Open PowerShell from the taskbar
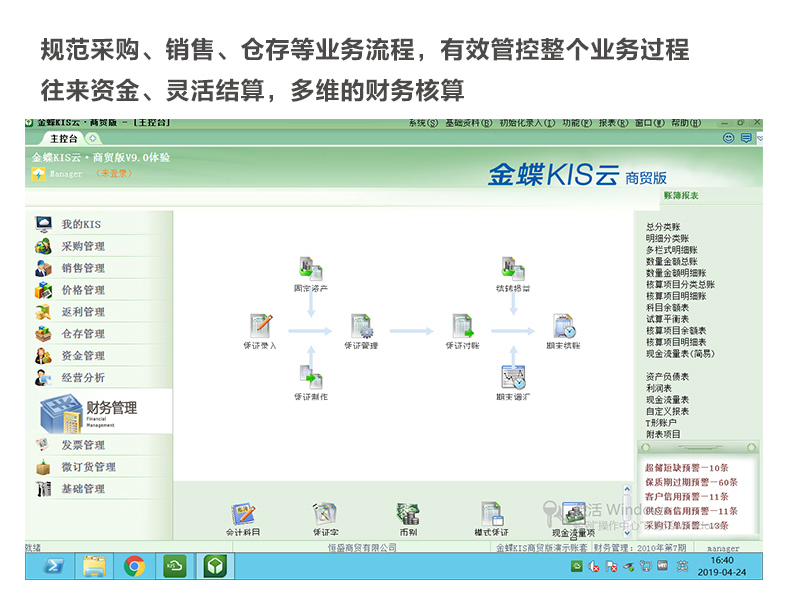This screenshot has width=790, height=590. click(53, 566)
